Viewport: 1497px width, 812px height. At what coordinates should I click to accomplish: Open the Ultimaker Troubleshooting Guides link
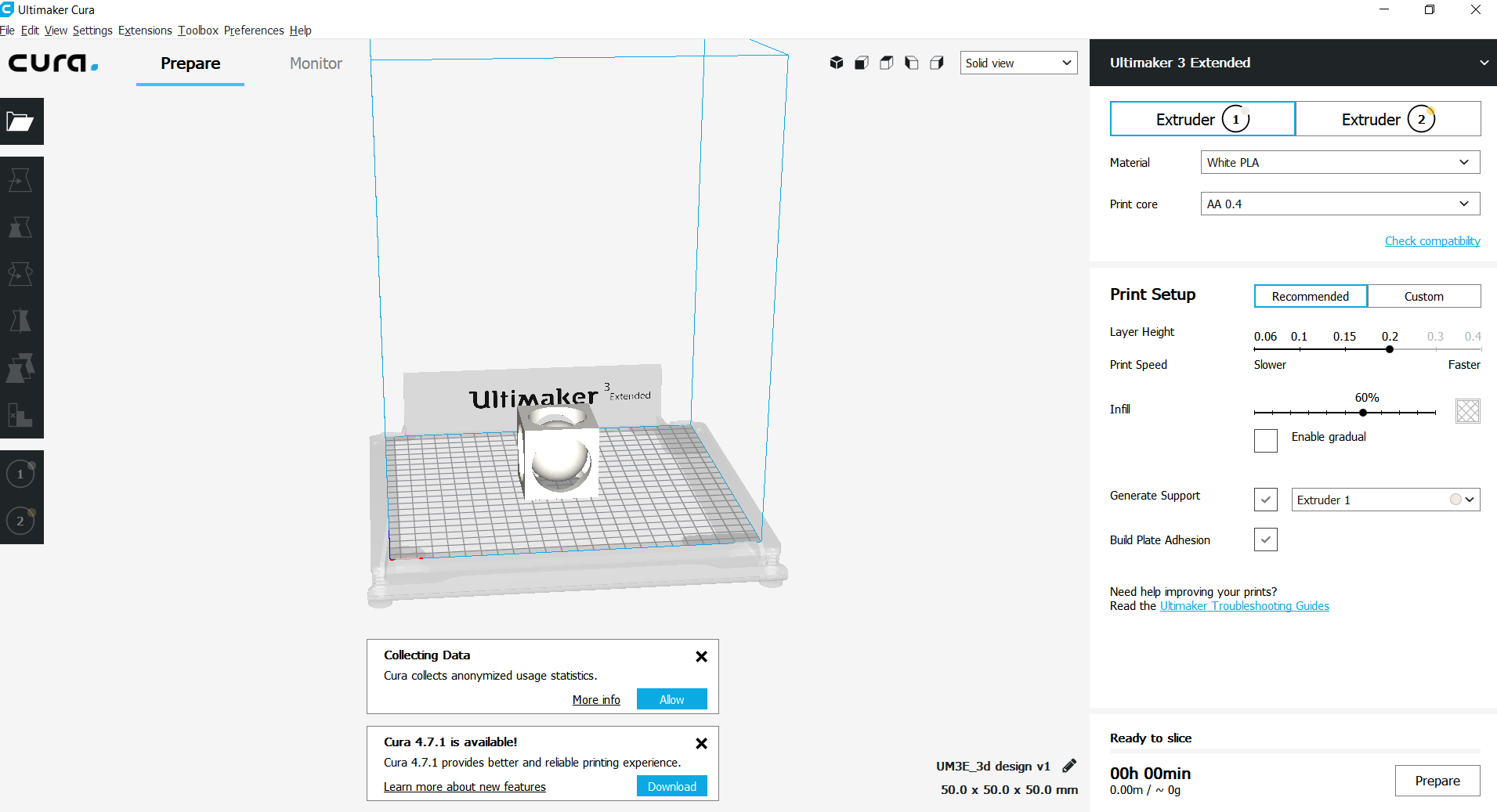click(1245, 606)
